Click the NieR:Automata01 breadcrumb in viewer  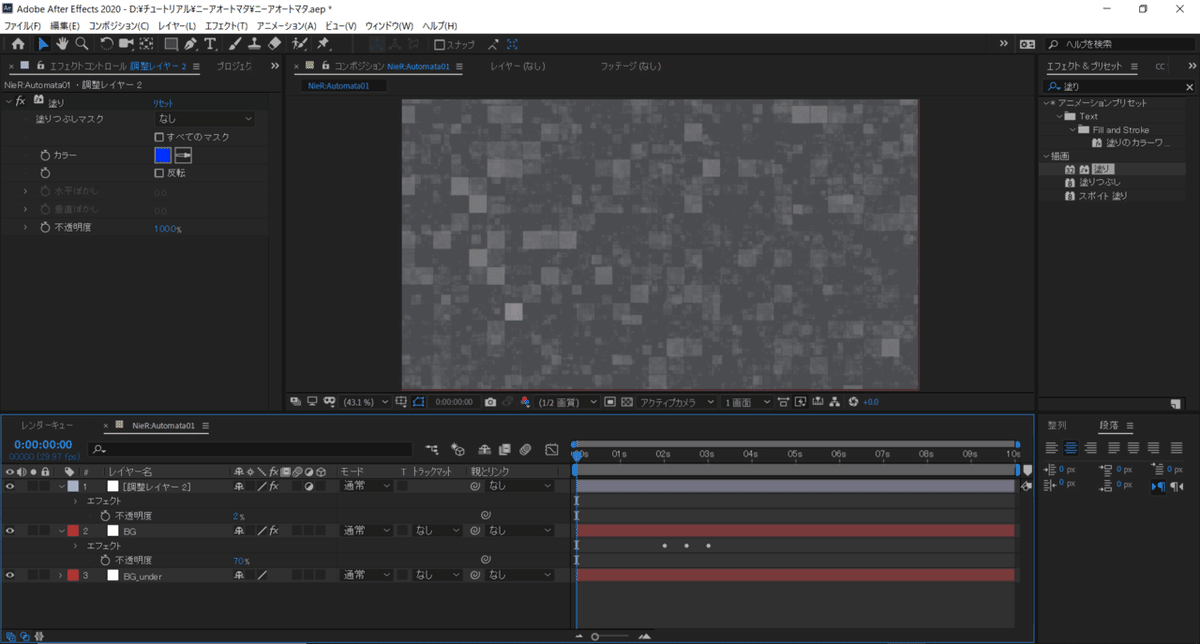(x=338, y=86)
